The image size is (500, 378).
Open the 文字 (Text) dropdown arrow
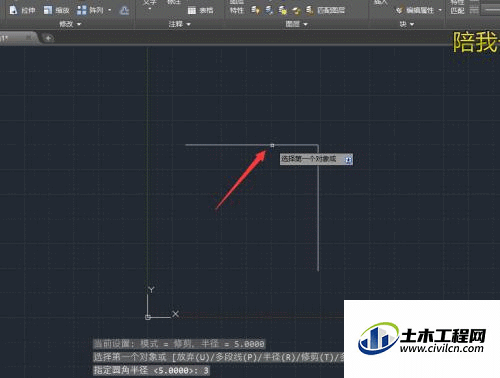[x=150, y=9]
